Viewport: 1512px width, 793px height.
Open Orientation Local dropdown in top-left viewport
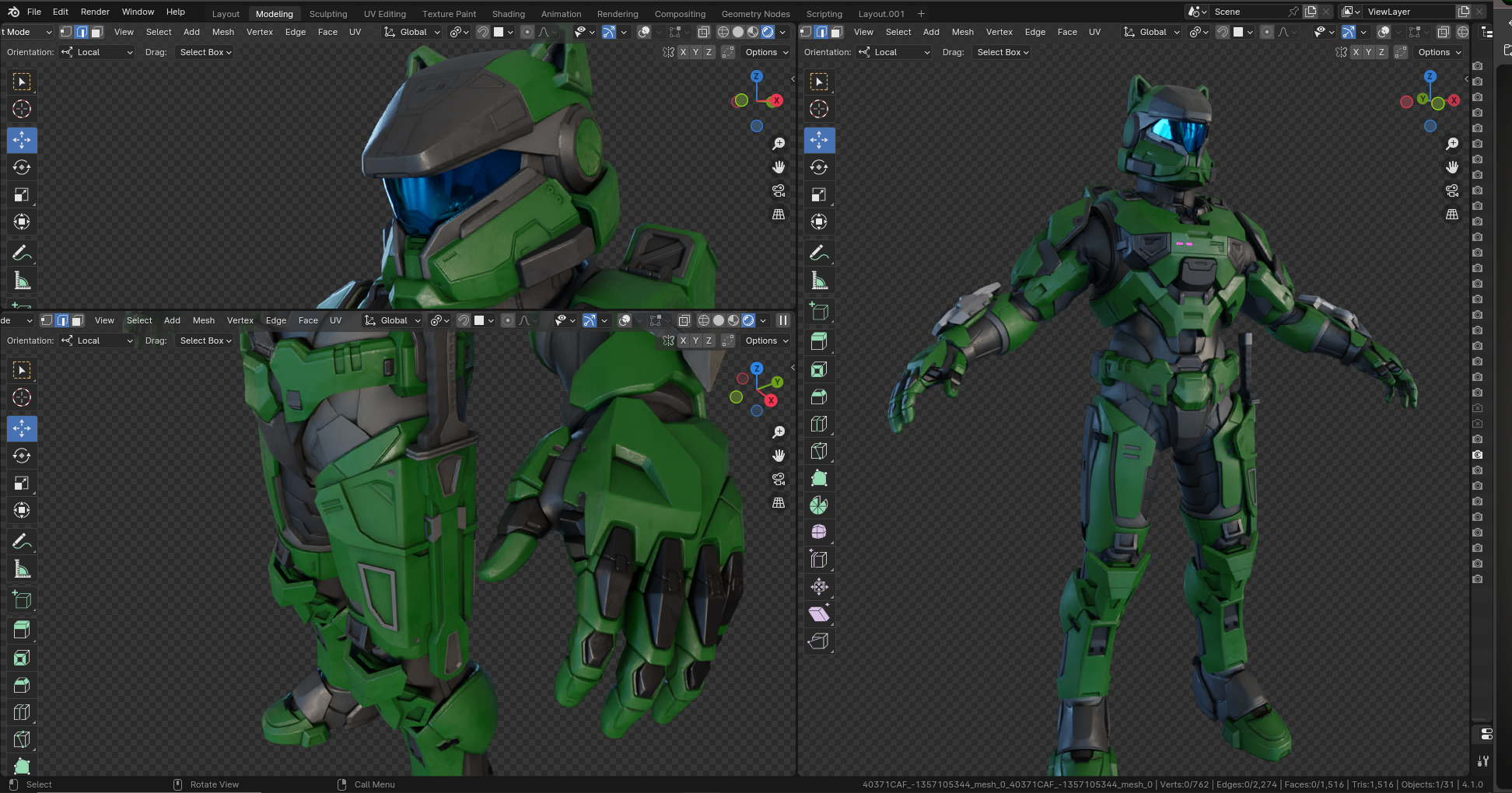pyautogui.click(x=97, y=52)
